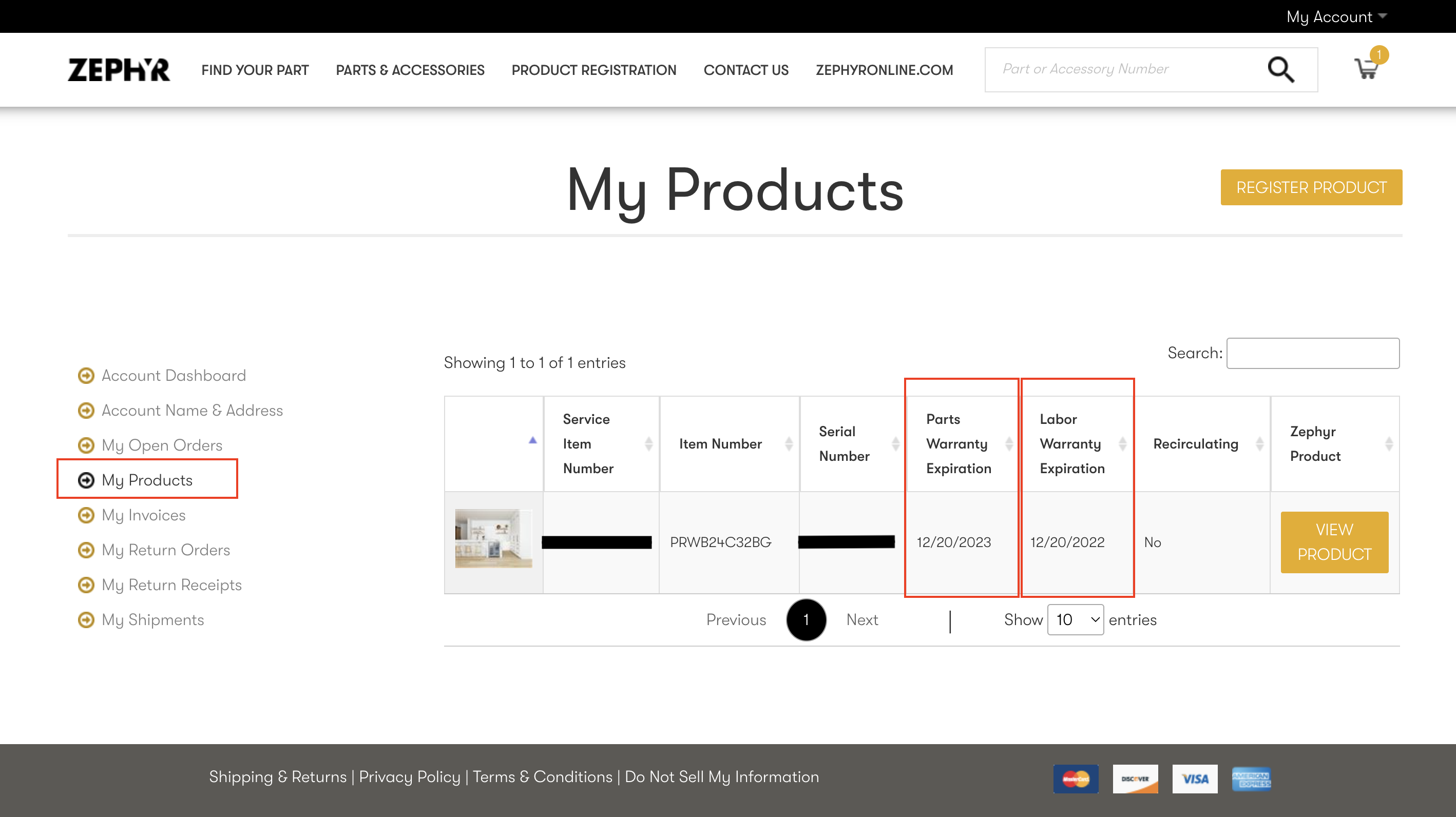
Task: Open the Show entries count dropdown
Action: [1076, 620]
